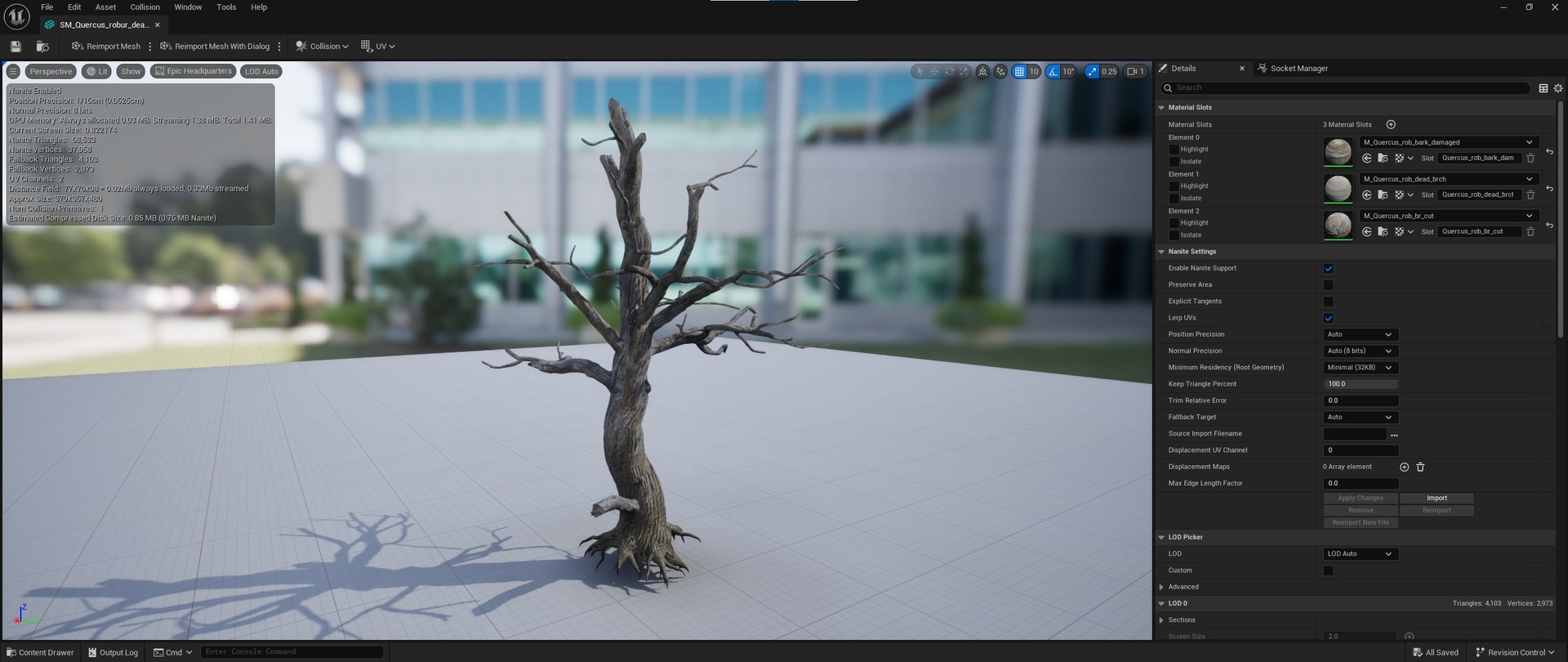Open Details panel settings gear
1568x662 pixels.
coord(1558,88)
